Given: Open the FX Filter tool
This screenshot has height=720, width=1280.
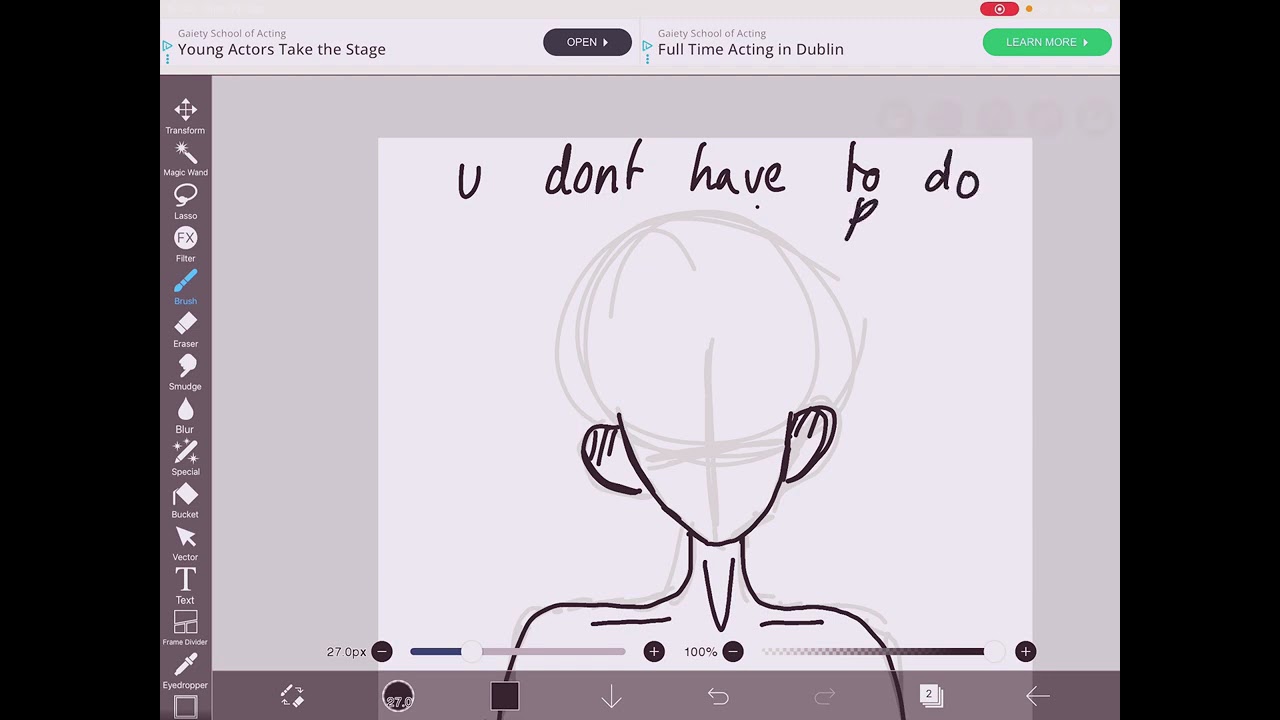Looking at the screenshot, I should pyautogui.click(x=185, y=244).
